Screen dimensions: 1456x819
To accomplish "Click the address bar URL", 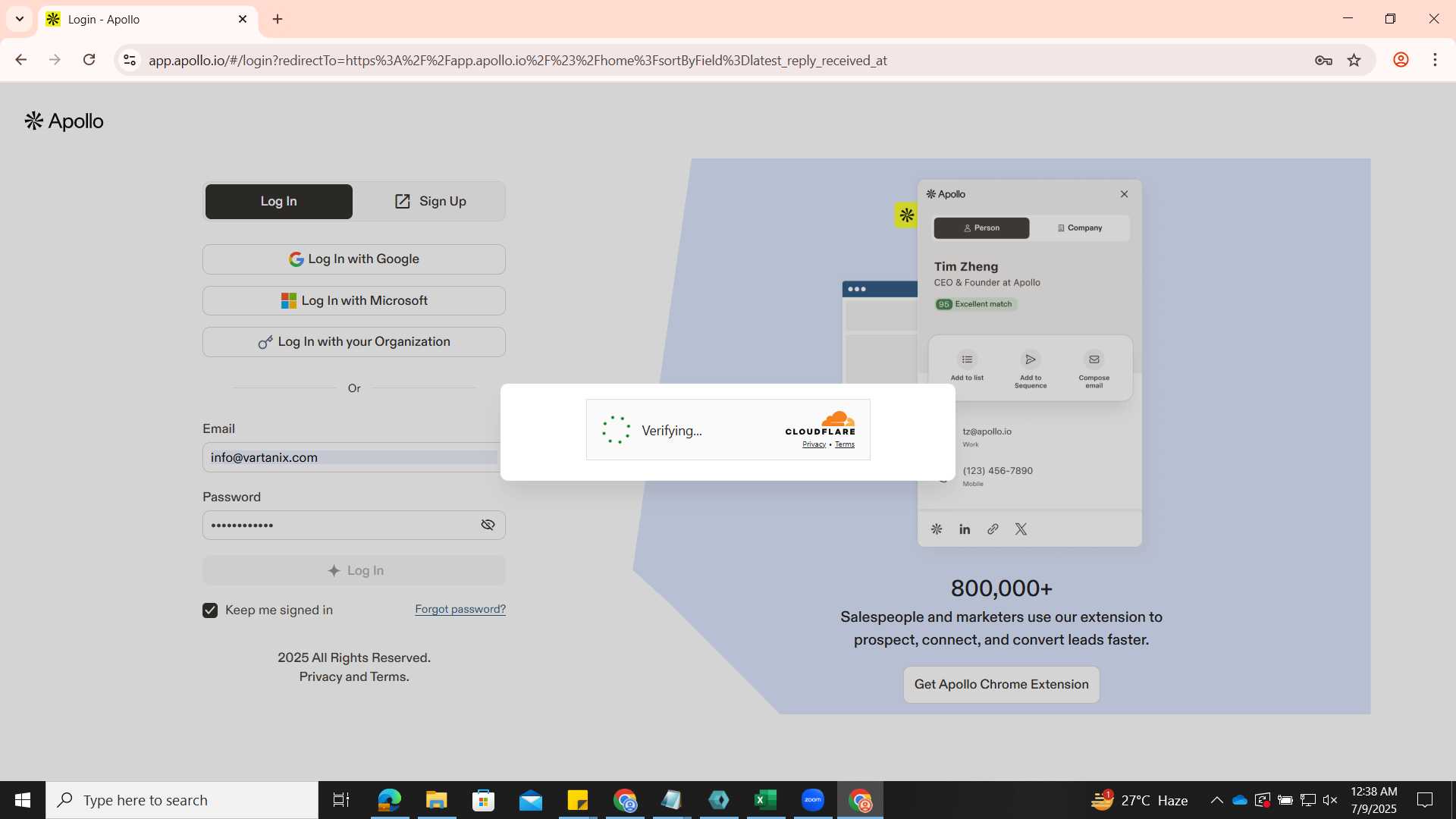I will click(x=517, y=61).
